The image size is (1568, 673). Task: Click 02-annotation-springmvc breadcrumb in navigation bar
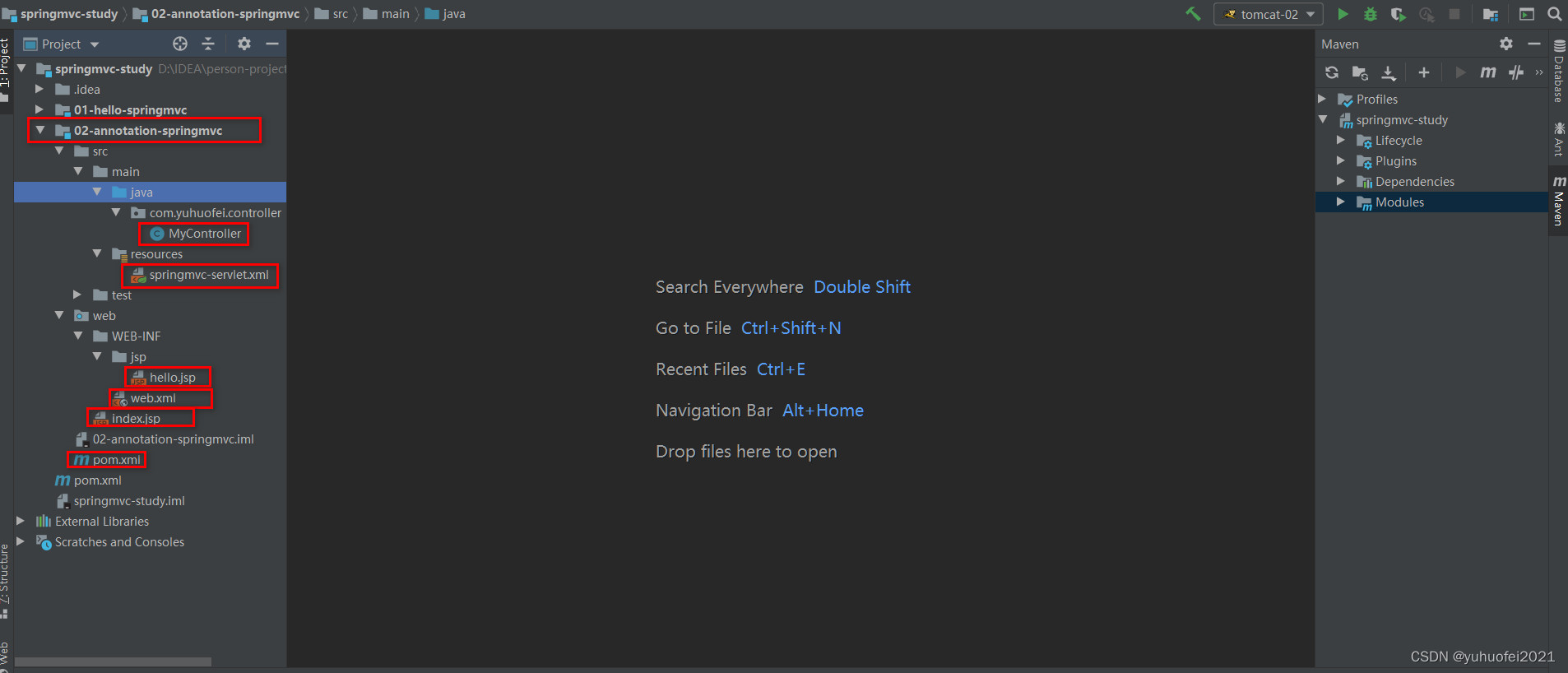[225, 14]
